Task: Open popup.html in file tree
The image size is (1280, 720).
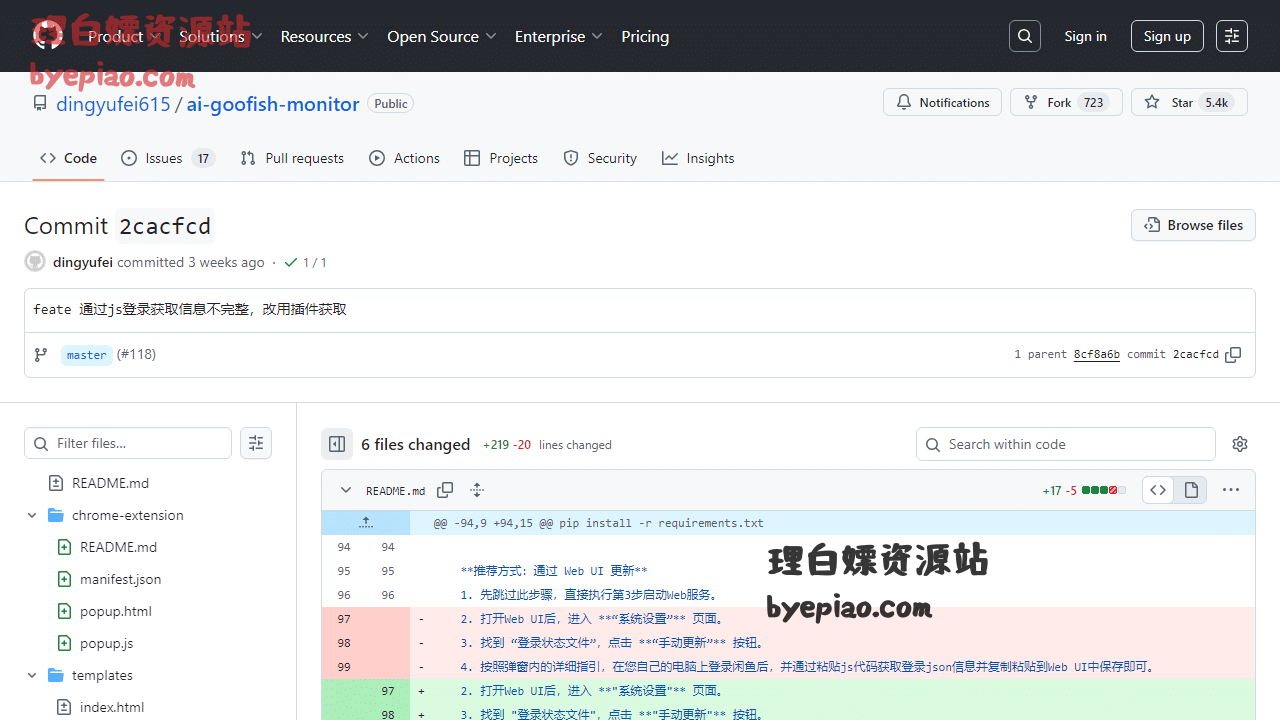Action: pyautogui.click(x=116, y=611)
